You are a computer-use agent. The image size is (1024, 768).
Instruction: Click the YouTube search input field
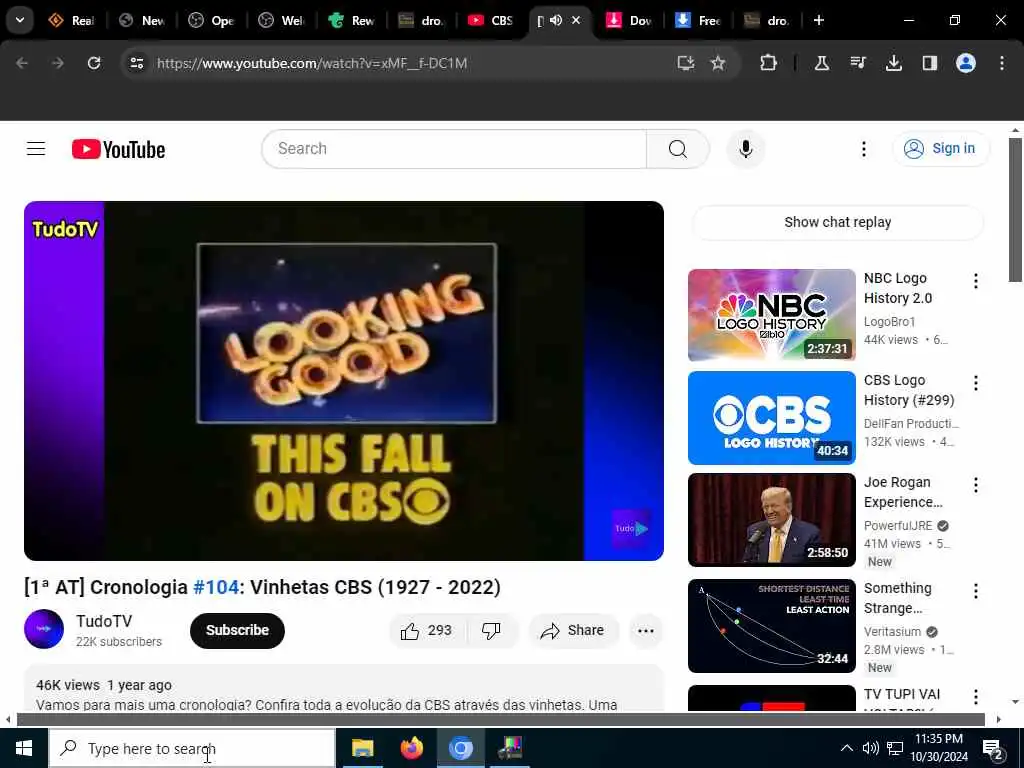[454, 149]
